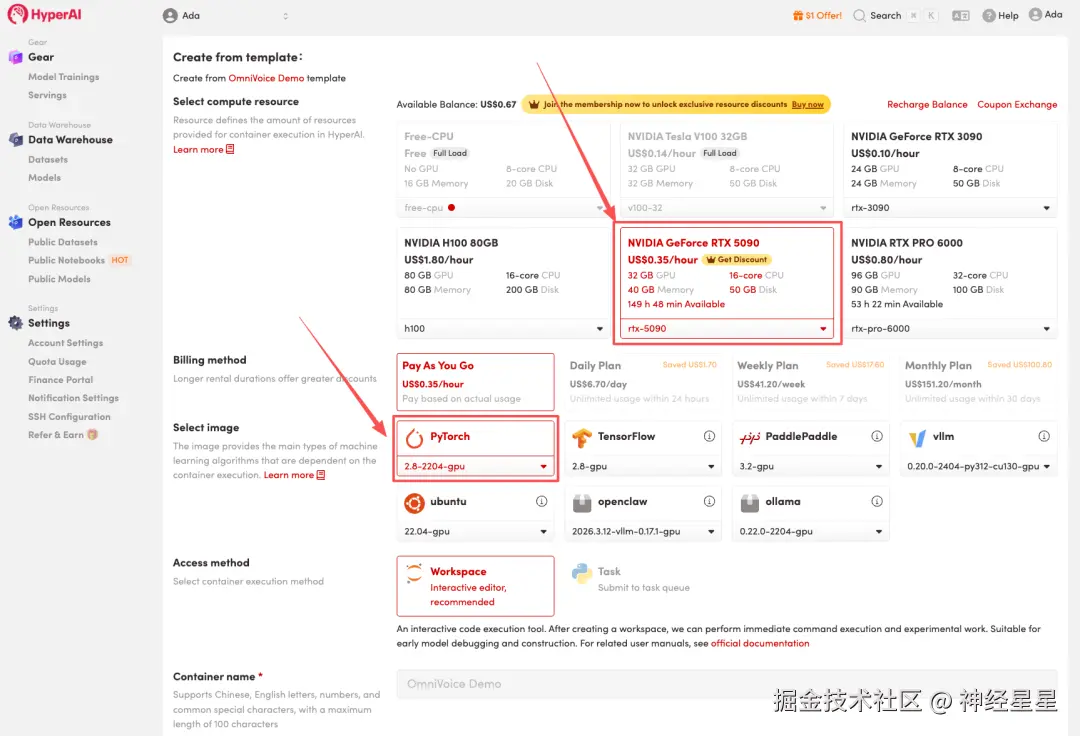Open the ubuntu 22.04-gpu version dropdown

[x=475, y=532]
